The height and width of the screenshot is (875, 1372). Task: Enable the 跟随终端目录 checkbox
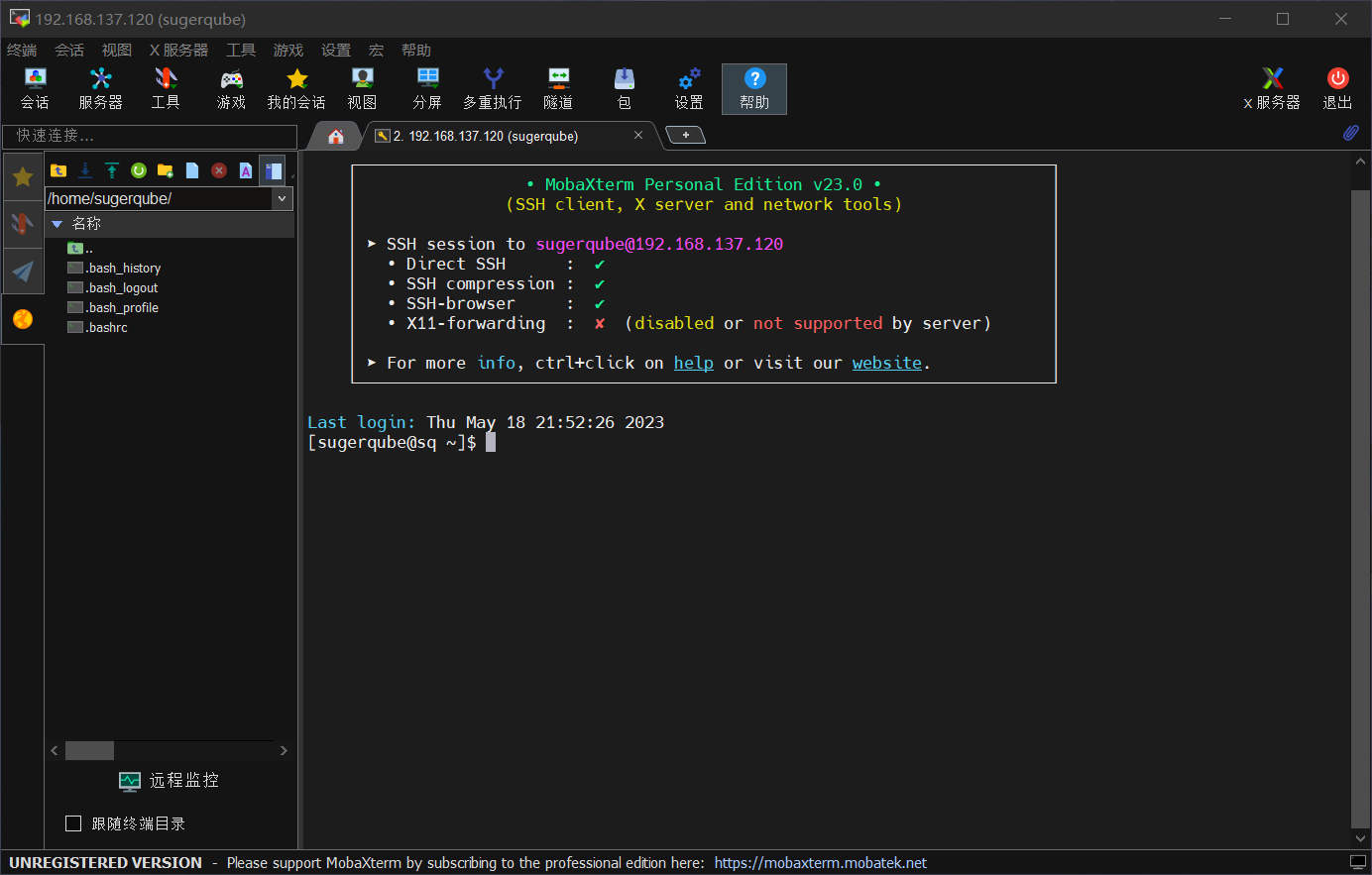click(73, 823)
